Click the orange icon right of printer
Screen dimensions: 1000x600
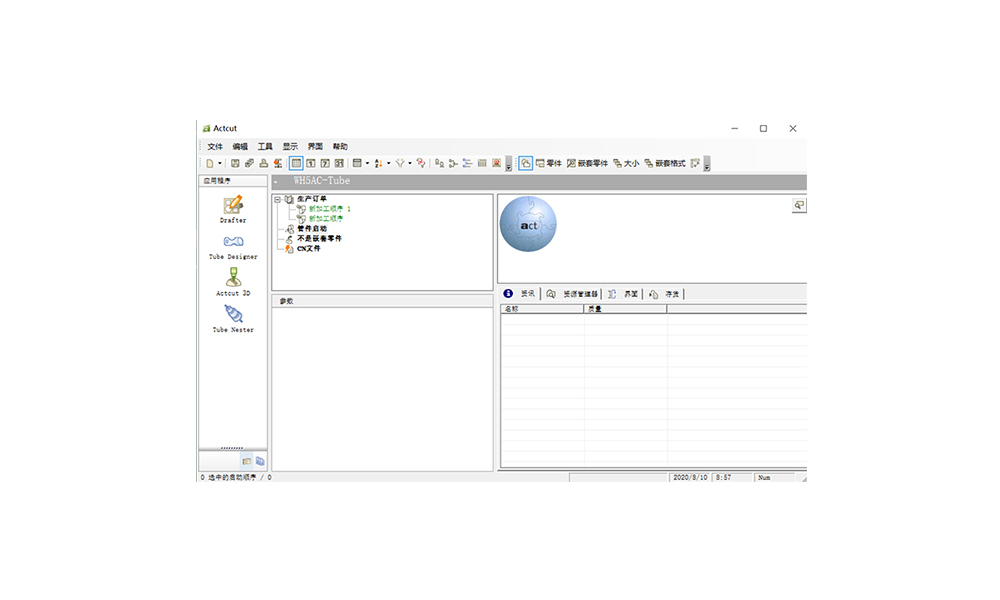point(277,163)
